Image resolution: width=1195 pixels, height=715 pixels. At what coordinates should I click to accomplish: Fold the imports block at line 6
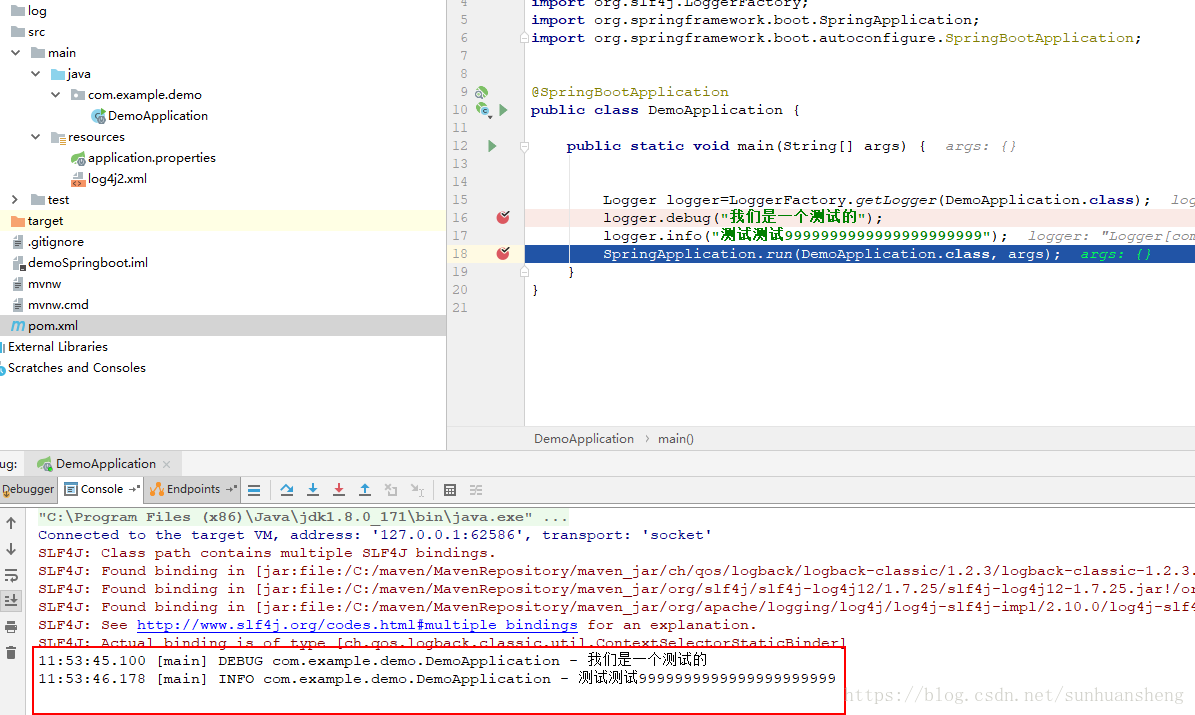[524, 38]
